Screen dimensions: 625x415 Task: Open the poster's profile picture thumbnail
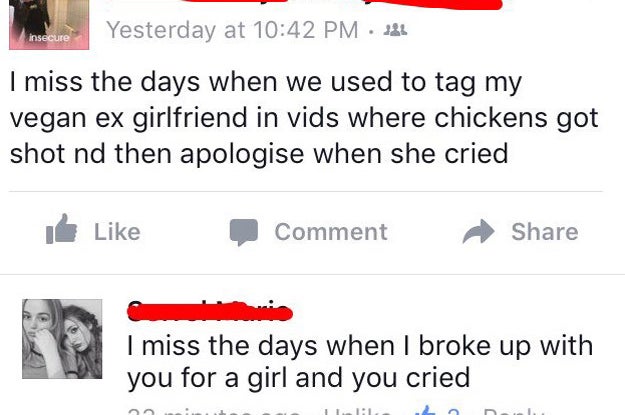[49, 25]
